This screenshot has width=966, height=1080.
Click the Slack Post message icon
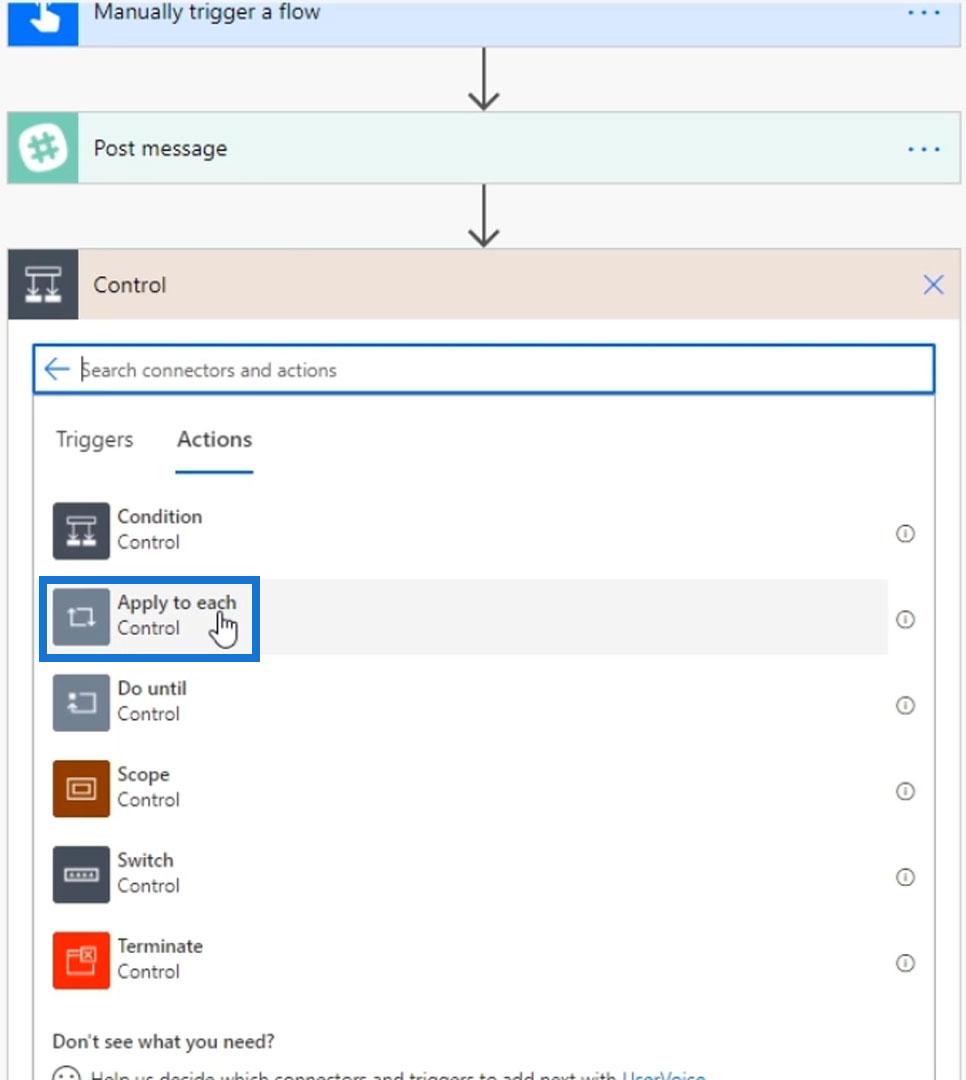pos(43,148)
